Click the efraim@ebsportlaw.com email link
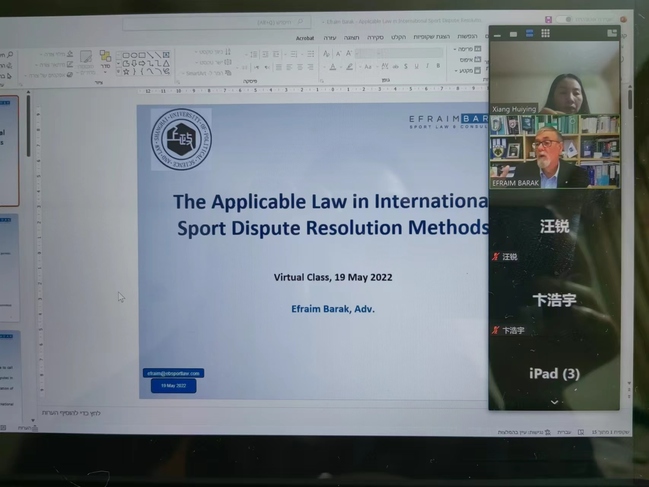Viewport: 649px width, 487px height. pyautogui.click(x=173, y=373)
